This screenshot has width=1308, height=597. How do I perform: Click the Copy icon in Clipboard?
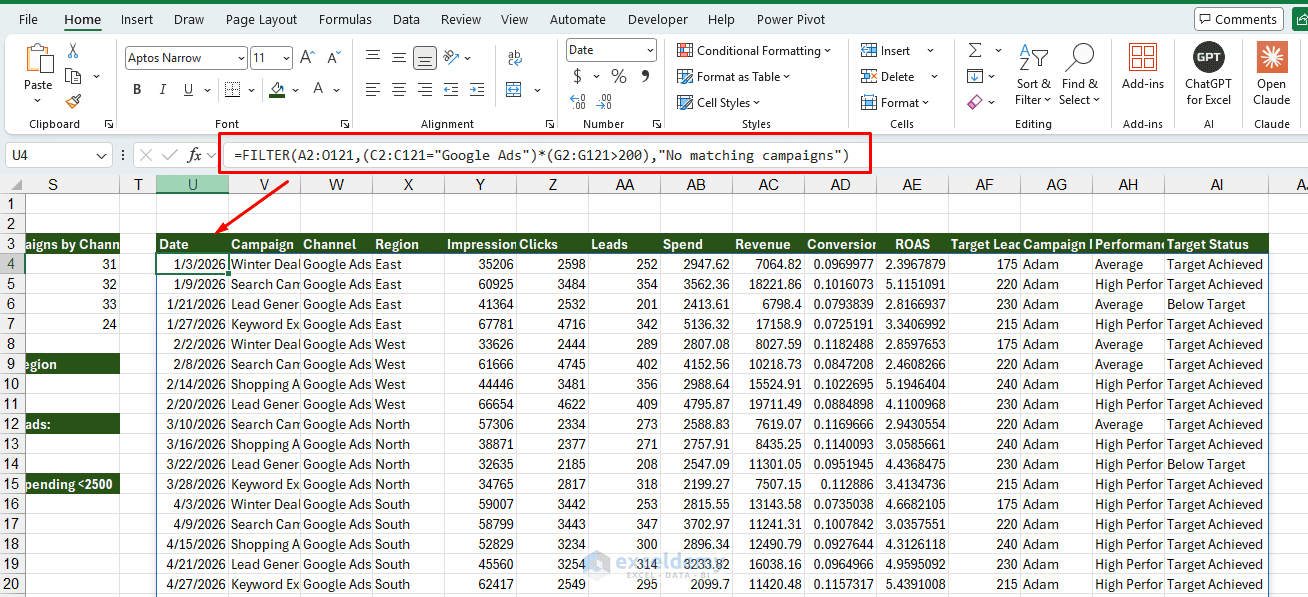coord(73,76)
